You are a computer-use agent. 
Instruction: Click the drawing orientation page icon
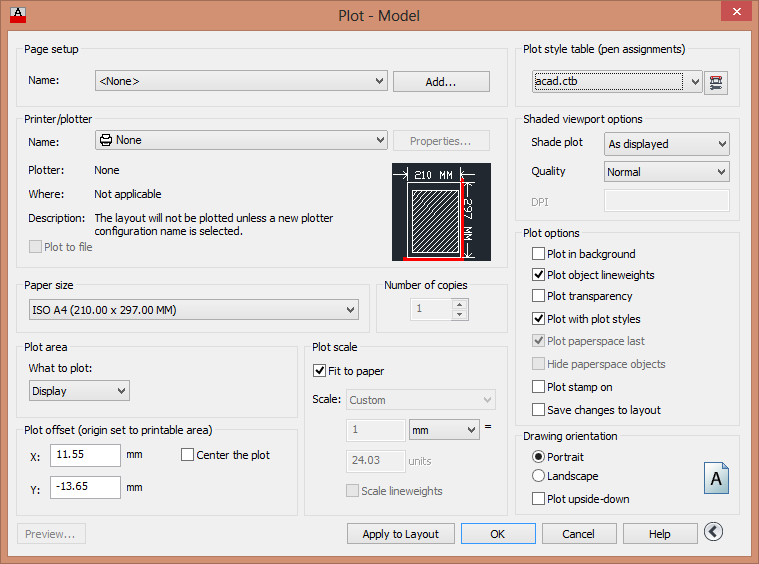(716, 478)
